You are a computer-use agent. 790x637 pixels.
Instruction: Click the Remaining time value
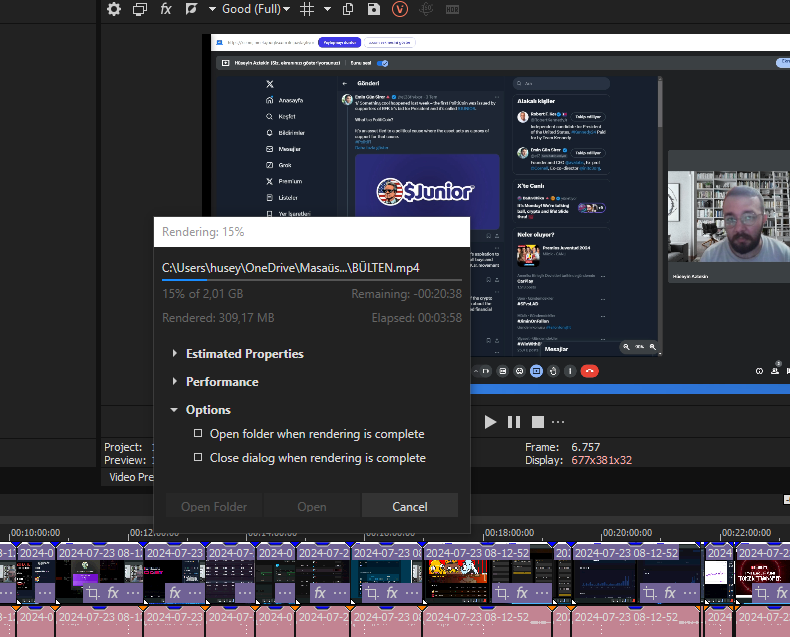[x=435, y=294]
